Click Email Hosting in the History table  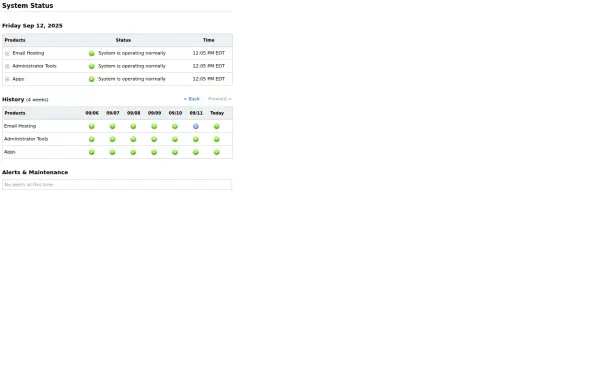pos(20,126)
